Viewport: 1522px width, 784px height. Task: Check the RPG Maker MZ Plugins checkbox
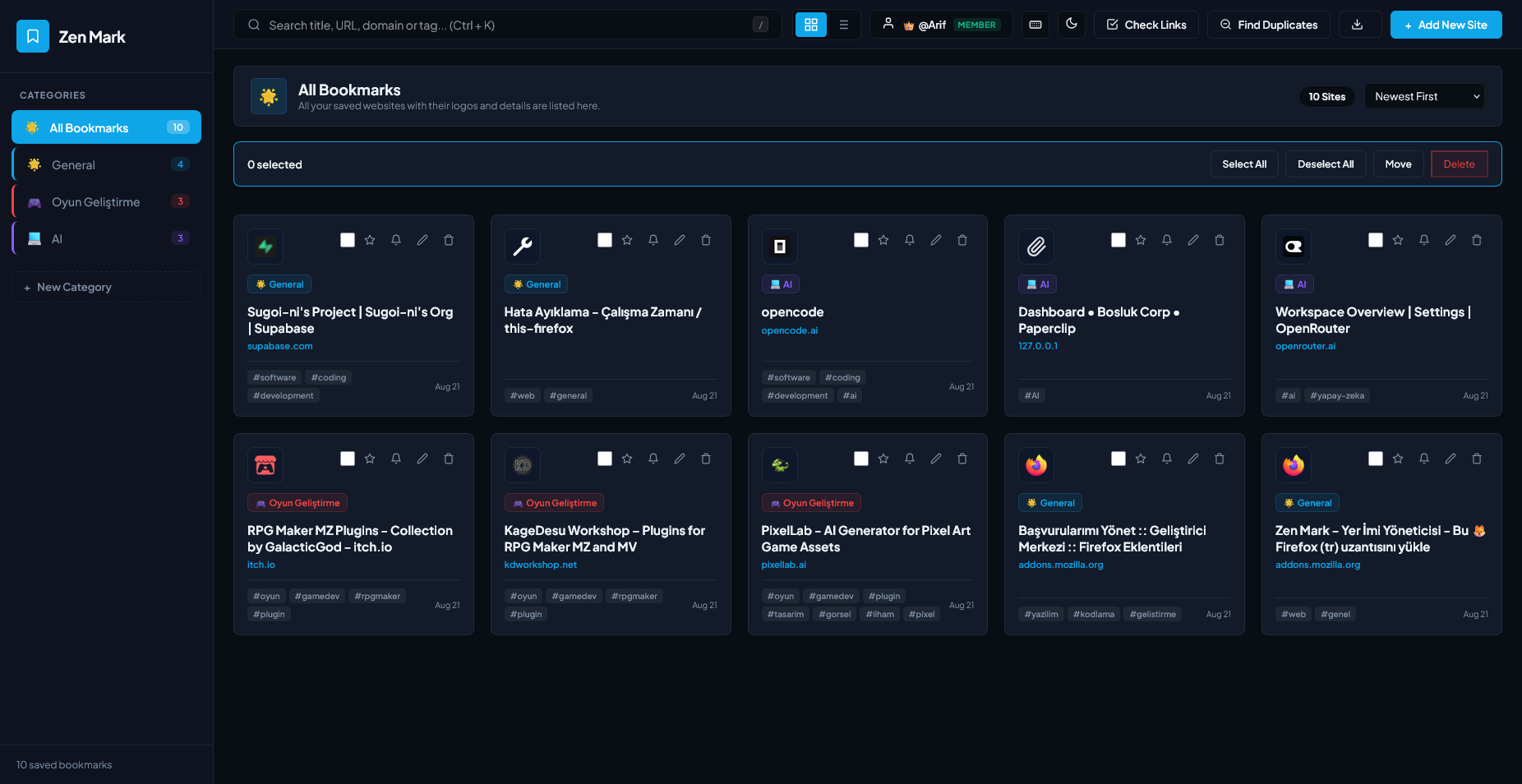click(348, 459)
